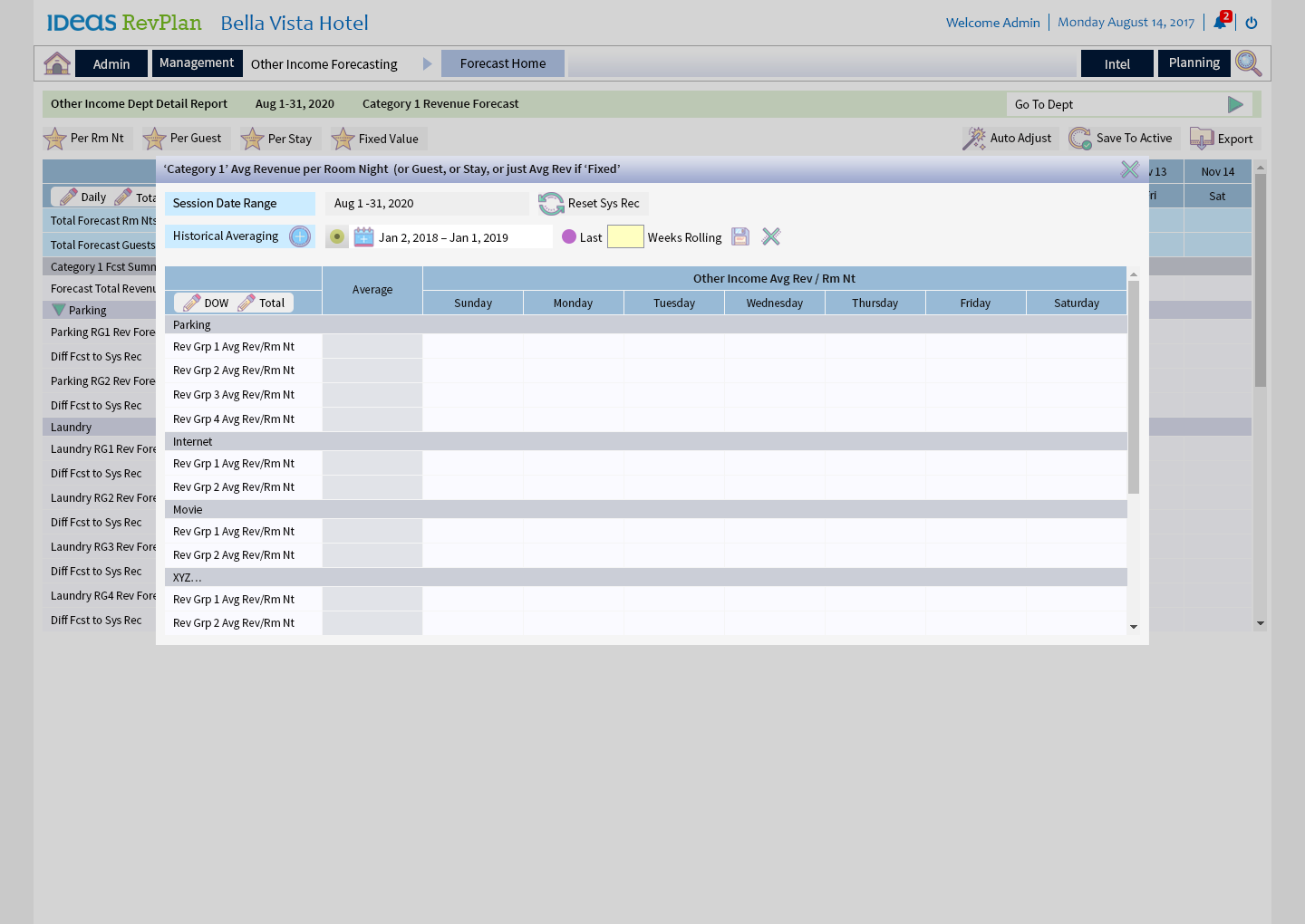Click the power logout icon
This screenshot has width=1305, height=924.
[1252, 23]
